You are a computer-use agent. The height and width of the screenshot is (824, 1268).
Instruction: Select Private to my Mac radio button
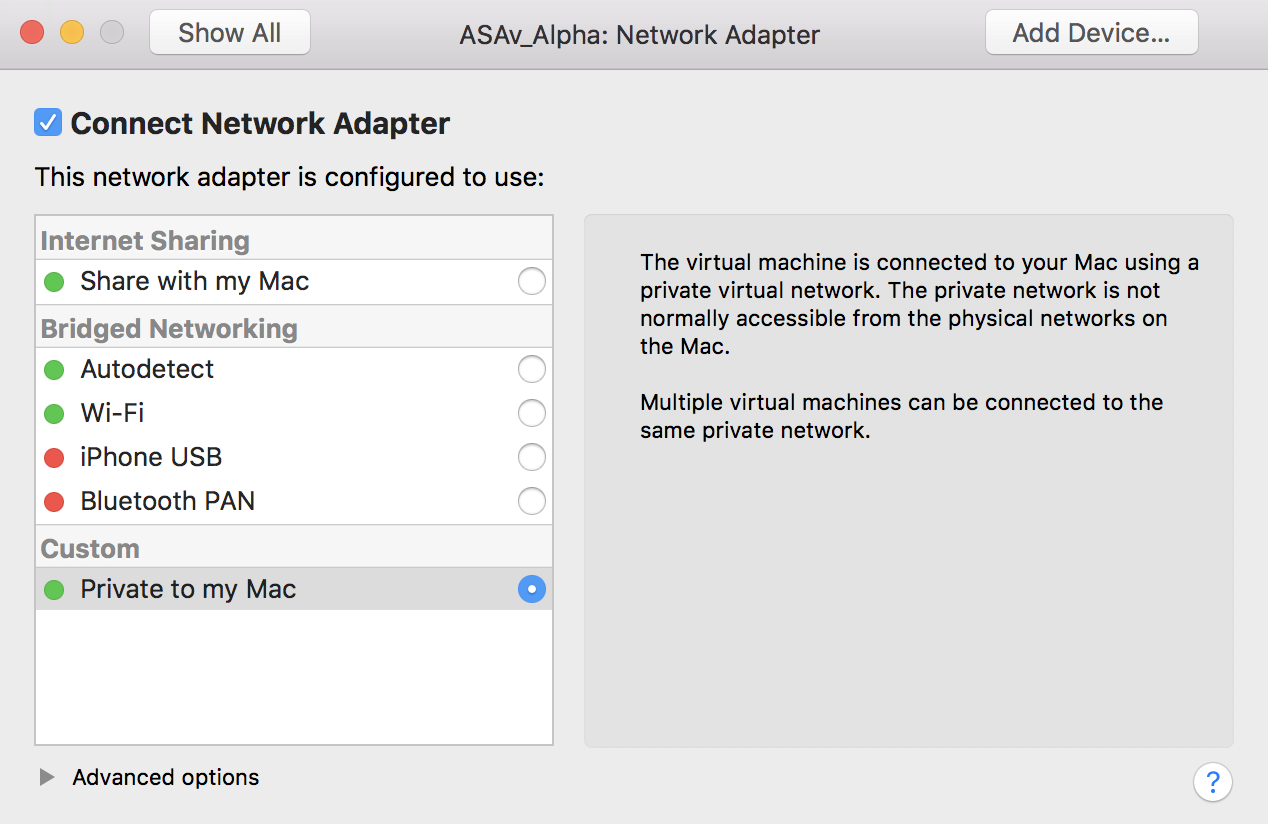tap(532, 589)
